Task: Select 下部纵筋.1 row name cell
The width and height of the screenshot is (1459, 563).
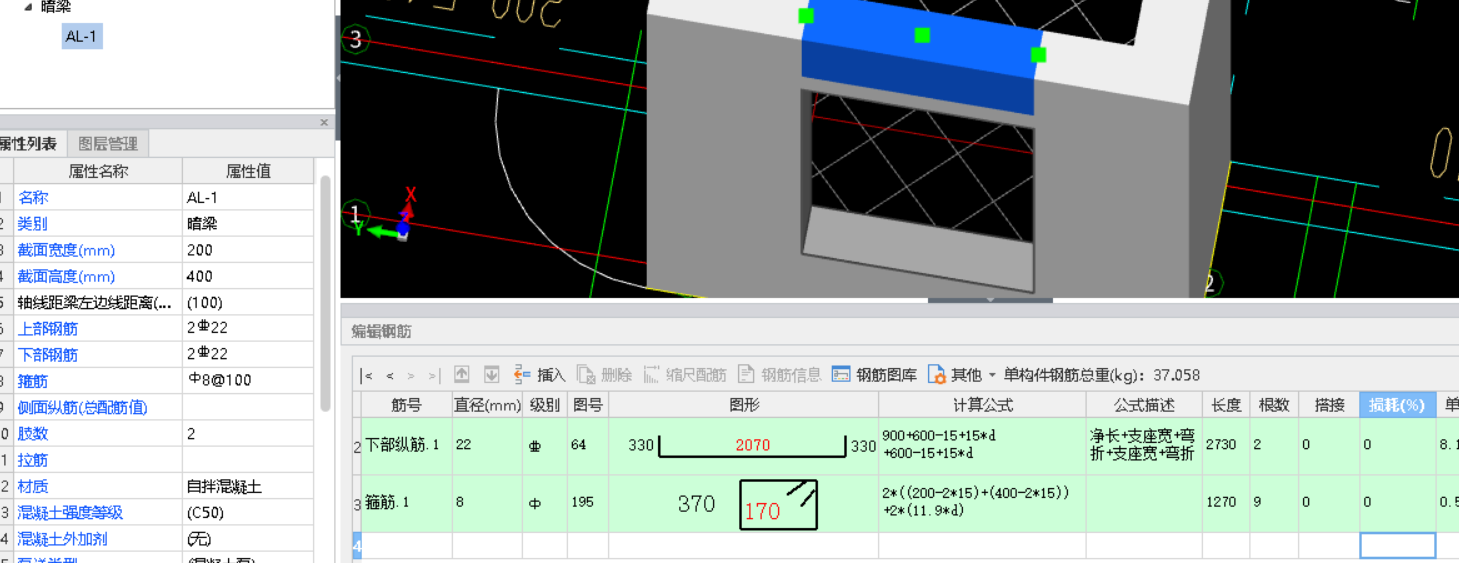Action: (x=406, y=445)
